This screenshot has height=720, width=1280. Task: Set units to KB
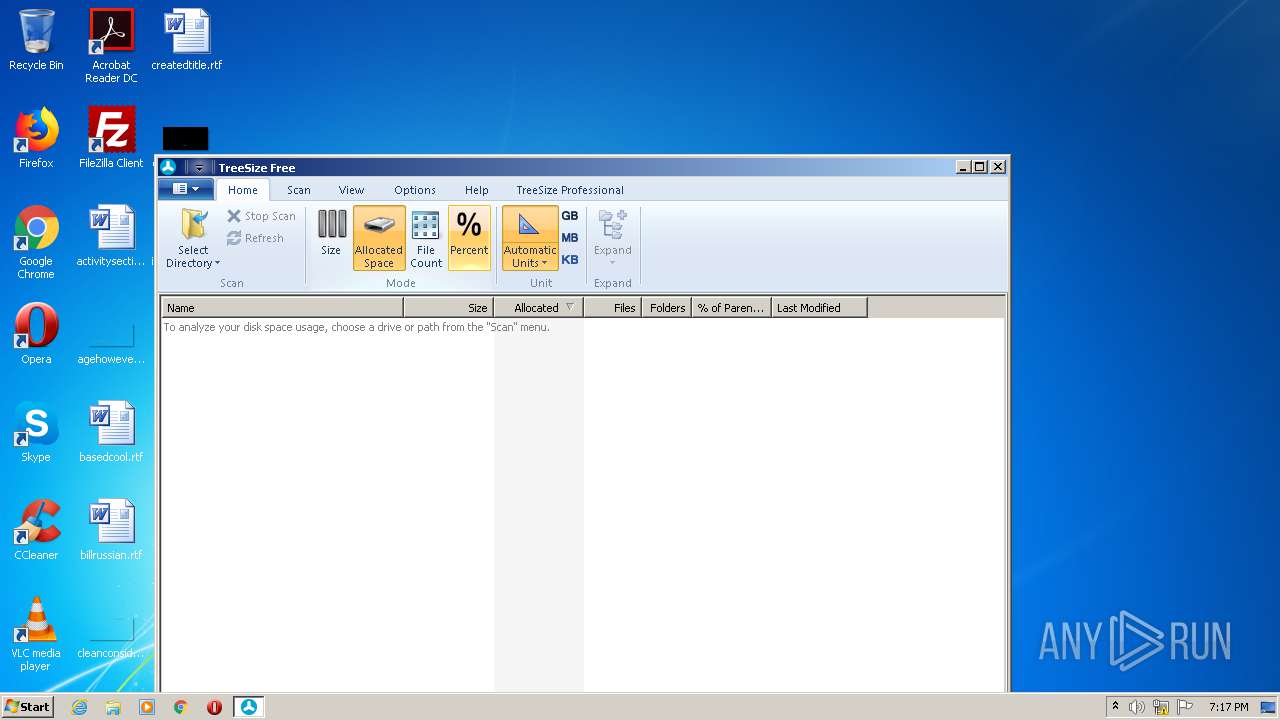pos(570,260)
